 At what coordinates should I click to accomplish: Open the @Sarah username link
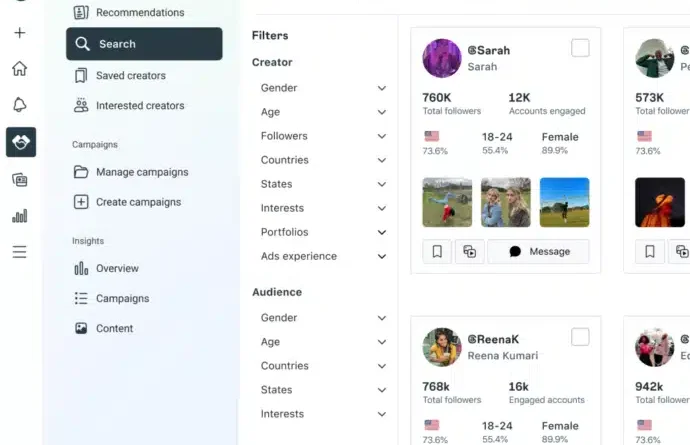pyautogui.click(x=488, y=51)
